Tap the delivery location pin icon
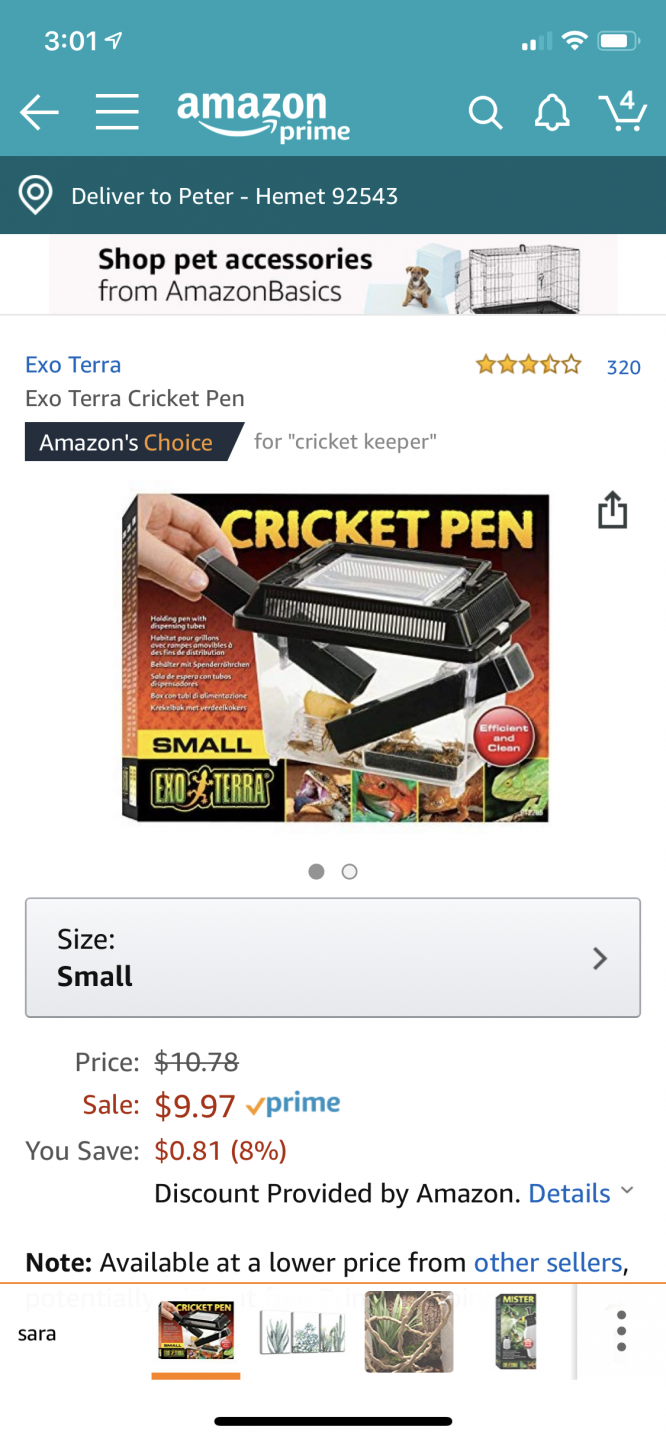The image size is (666, 1440). (36, 196)
